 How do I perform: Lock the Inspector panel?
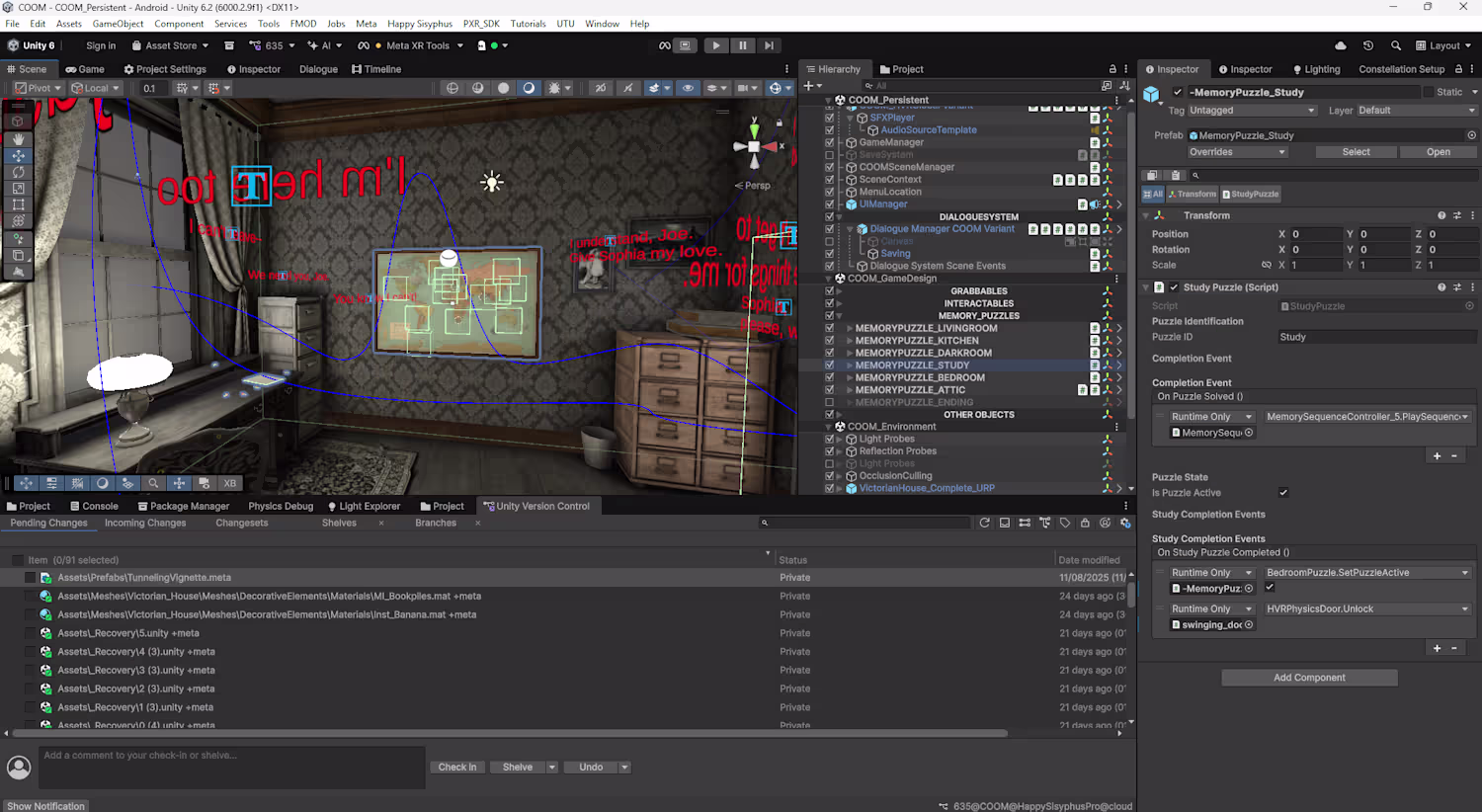pyautogui.click(x=1458, y=69)
